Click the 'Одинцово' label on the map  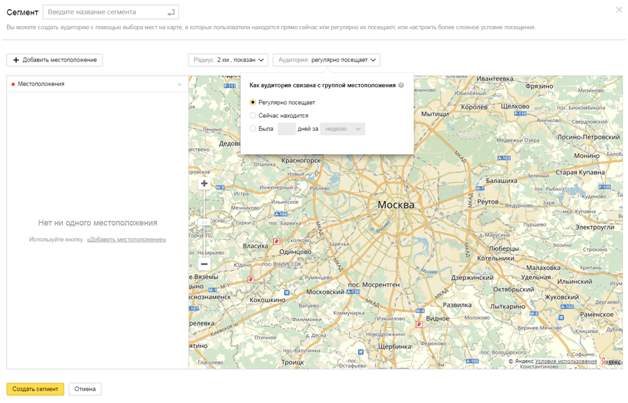(x=295, y=252)
